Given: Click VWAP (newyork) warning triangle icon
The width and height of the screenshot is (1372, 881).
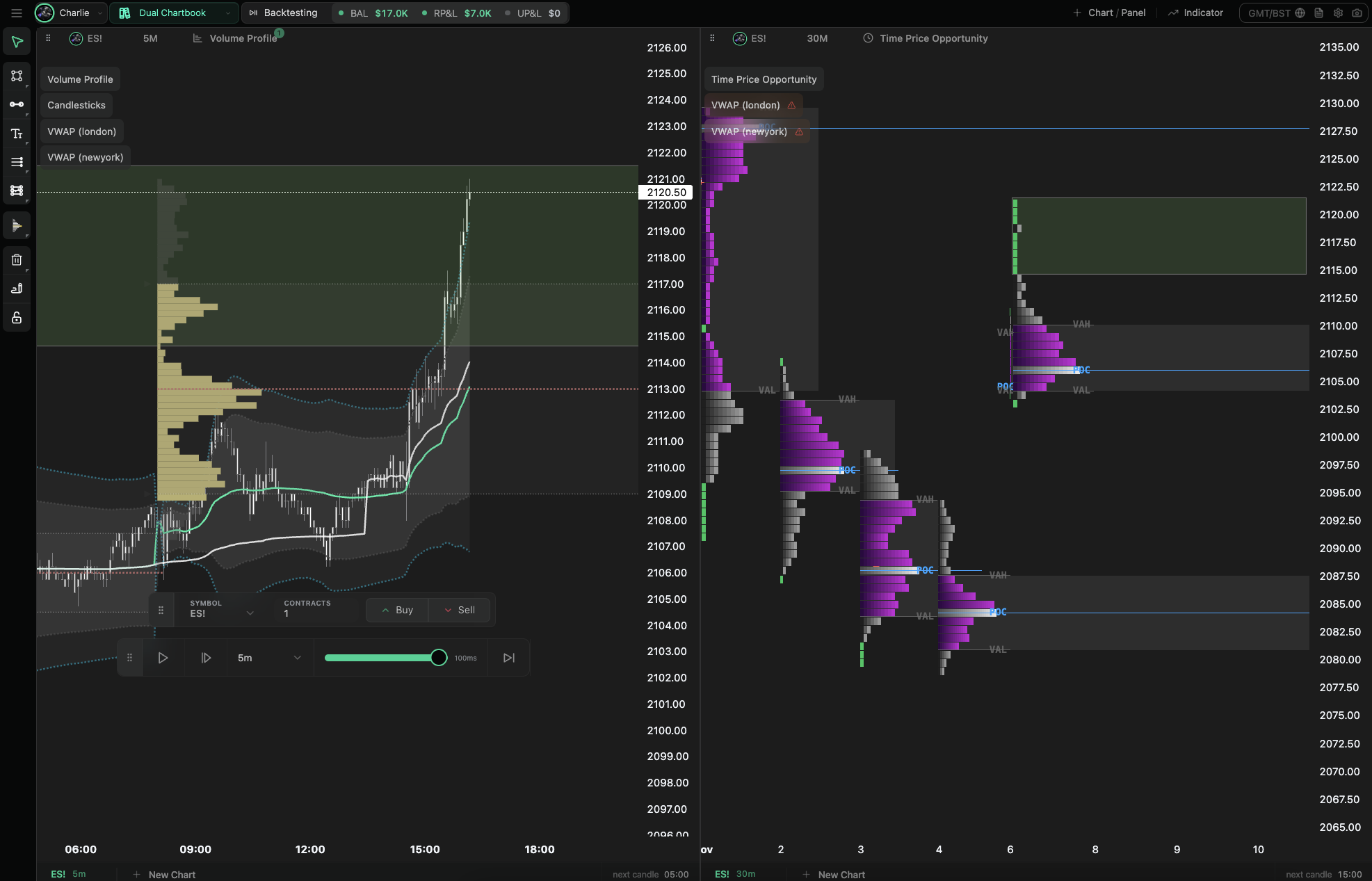Looking at the screenshot, I should (x=799, y=131).
